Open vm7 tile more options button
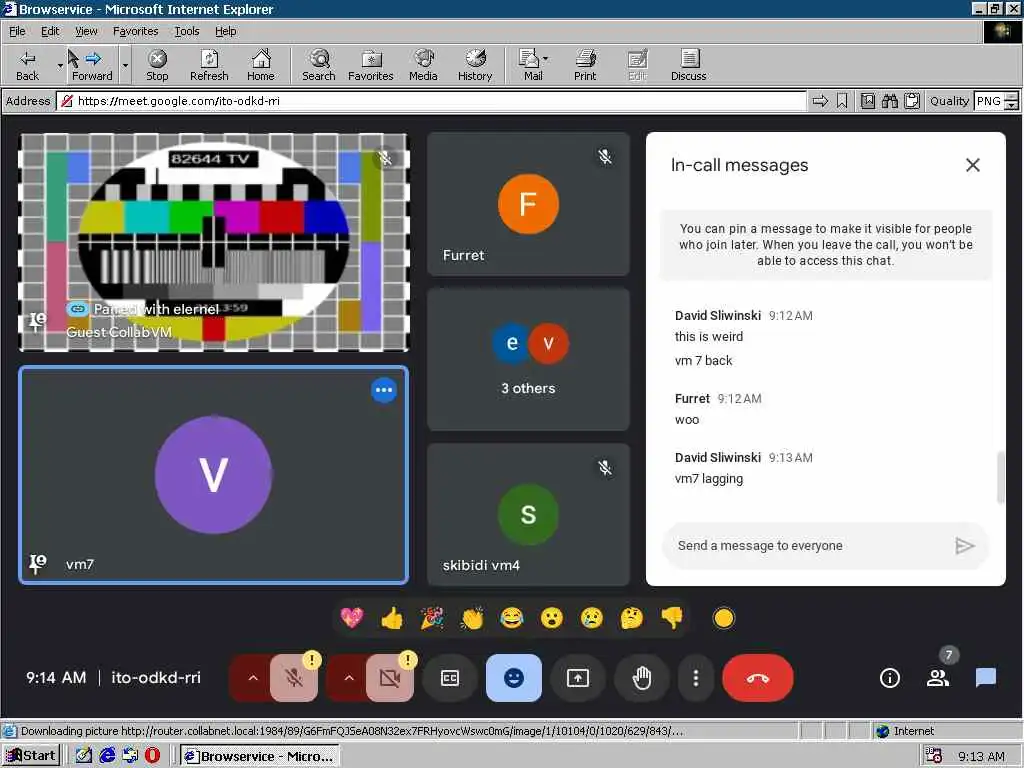The height and width of the screenshot is (768, 1024). coord(383,391)
